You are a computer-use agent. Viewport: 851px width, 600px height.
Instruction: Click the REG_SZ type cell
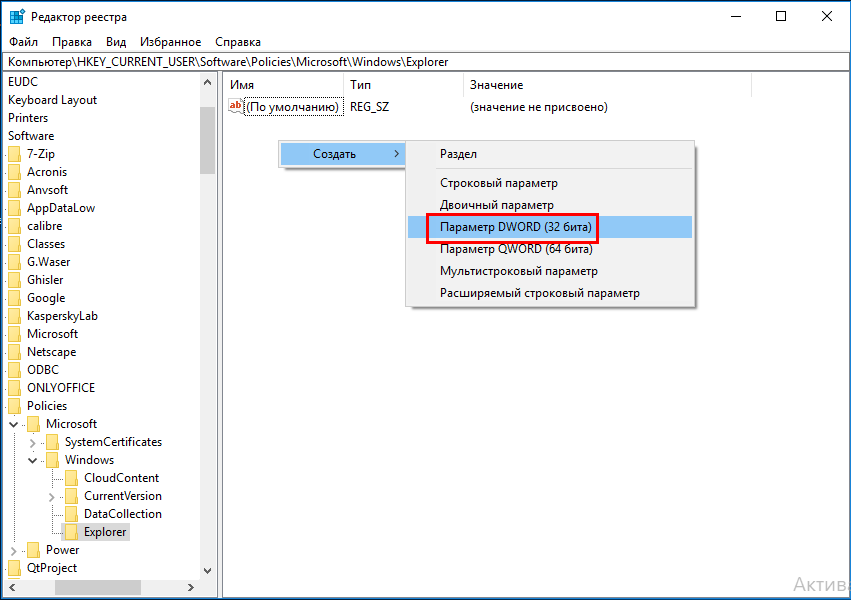click(370, 107)
